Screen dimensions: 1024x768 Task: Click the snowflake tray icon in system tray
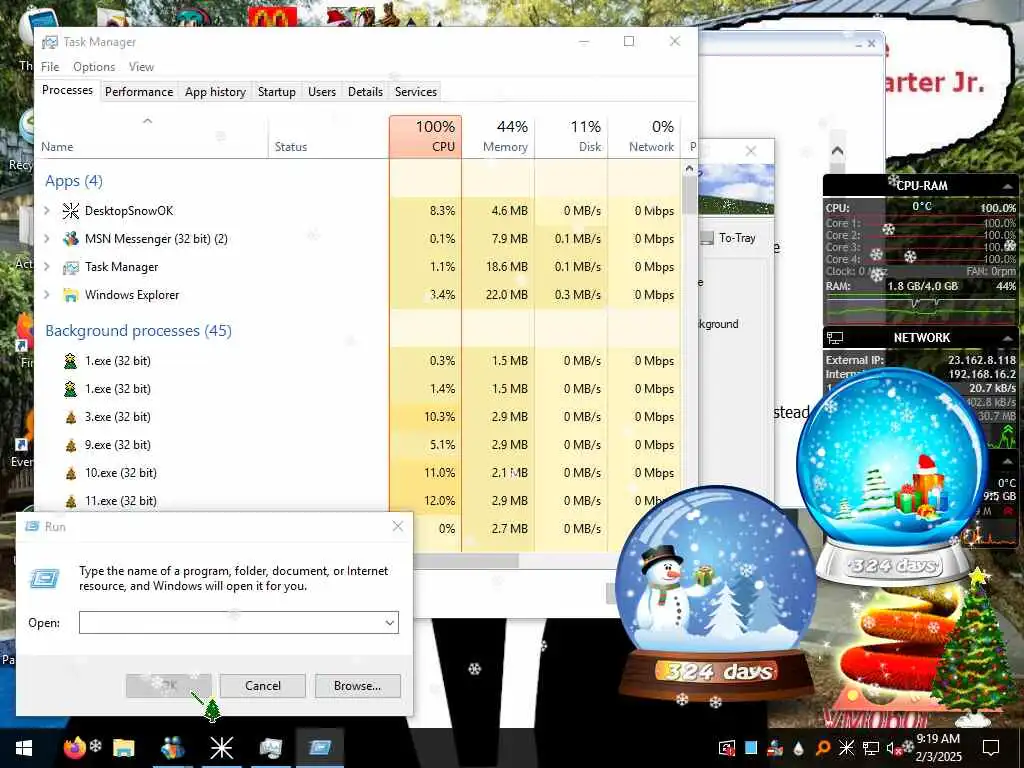tap(846, 748)
